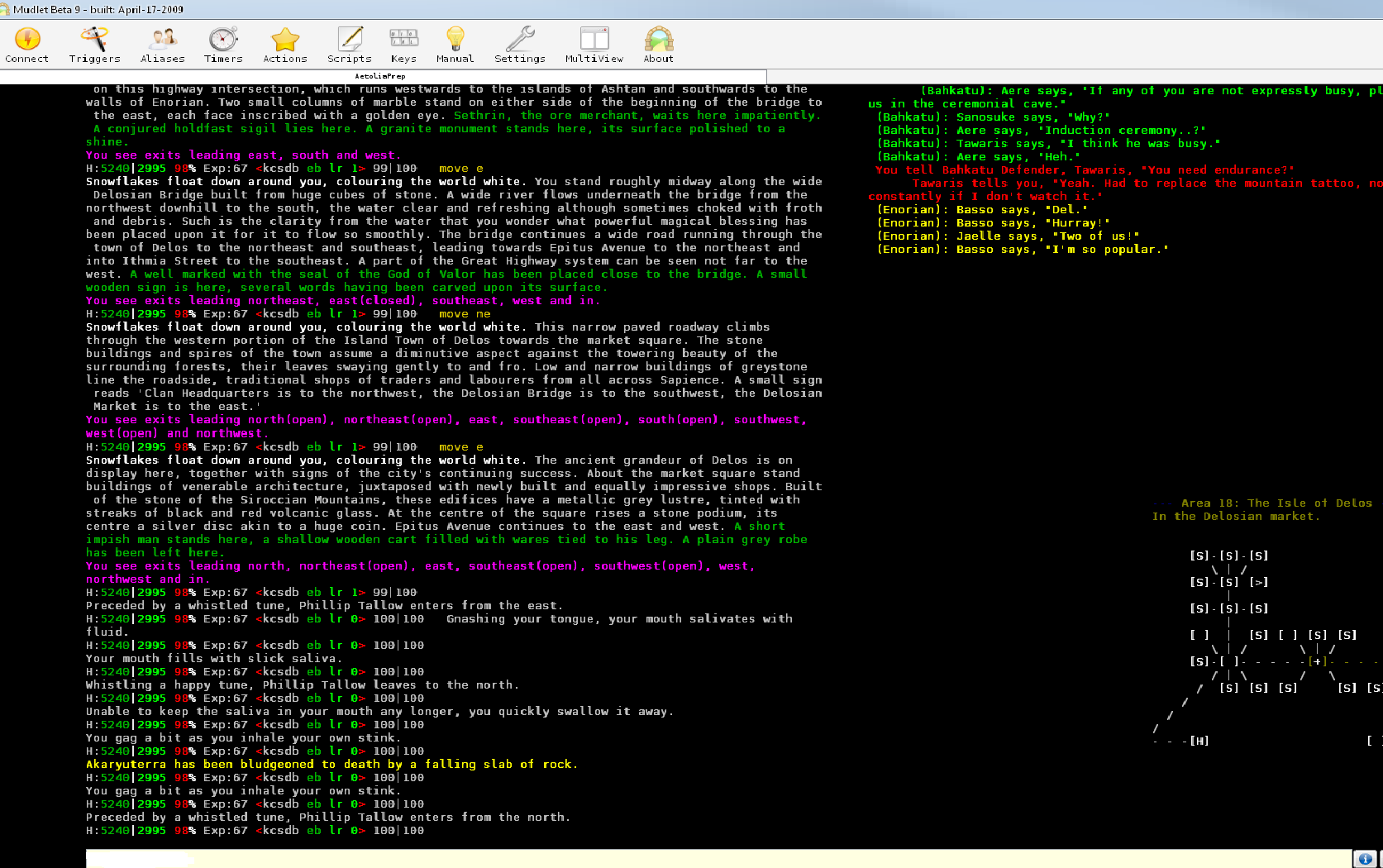
Task: Open the Manual
Action: pos(455,45)
